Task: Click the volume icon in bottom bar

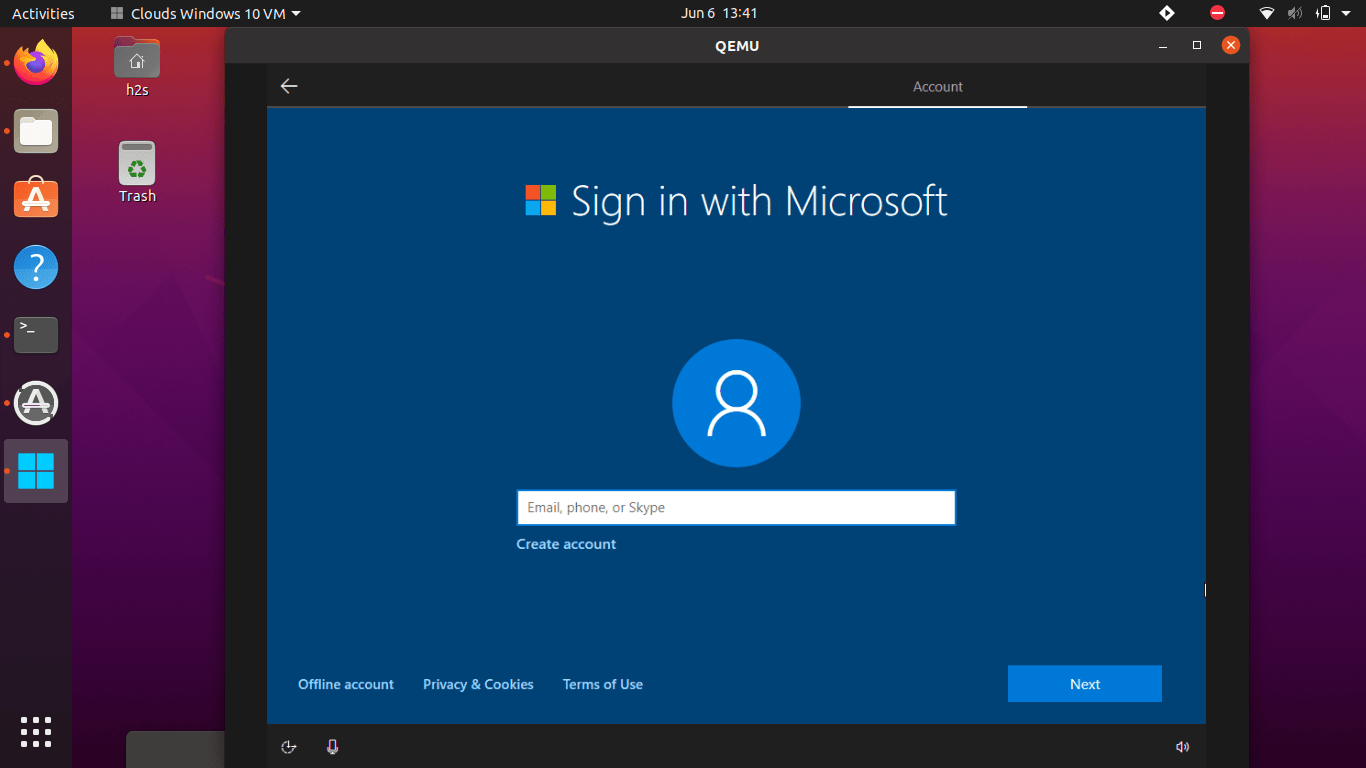Action: pyautogui.click(x=1182, y=746)
